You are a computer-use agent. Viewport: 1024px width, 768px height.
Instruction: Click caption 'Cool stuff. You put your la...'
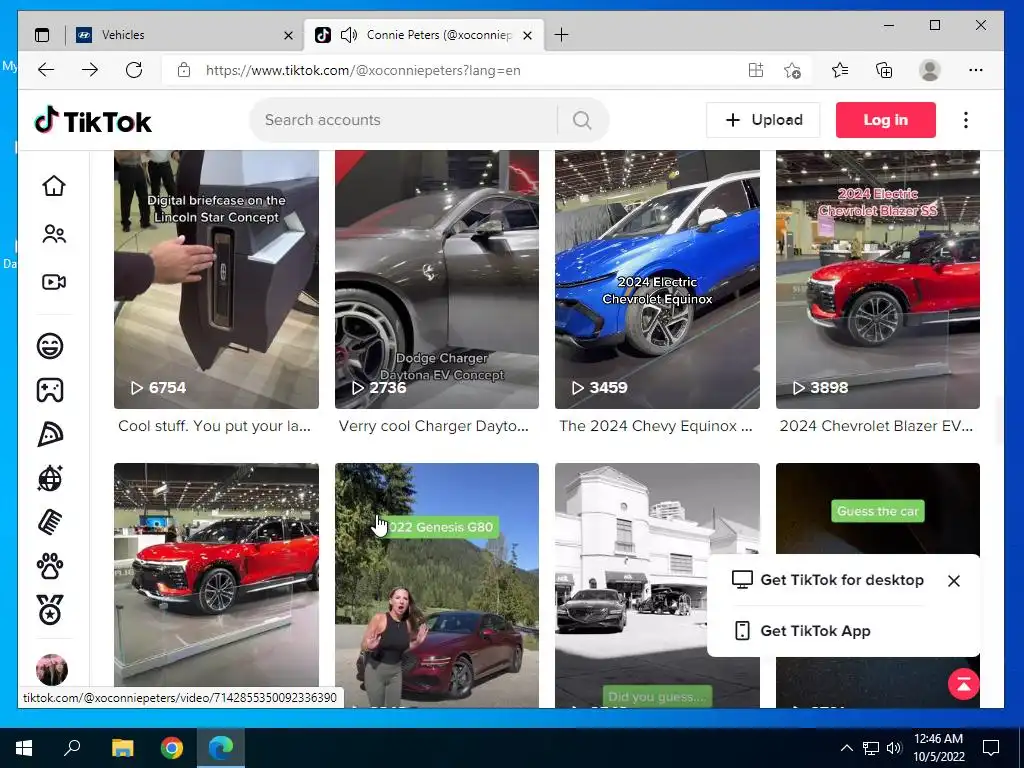tap(214, 426)
